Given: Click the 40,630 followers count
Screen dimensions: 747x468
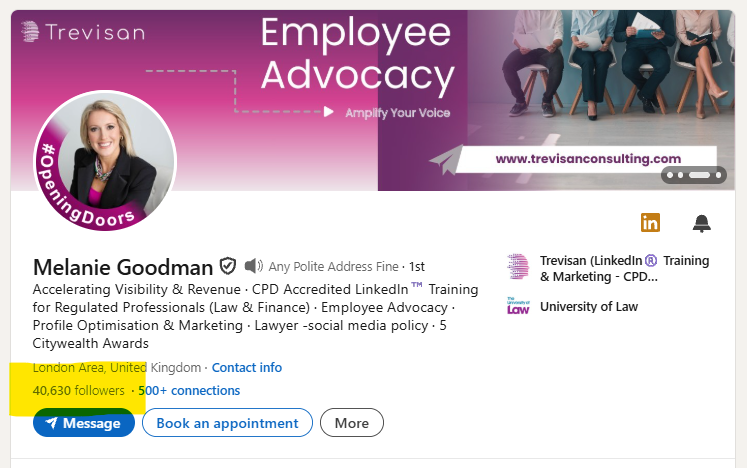Looking at the screenshot, I should coord(78,391).
